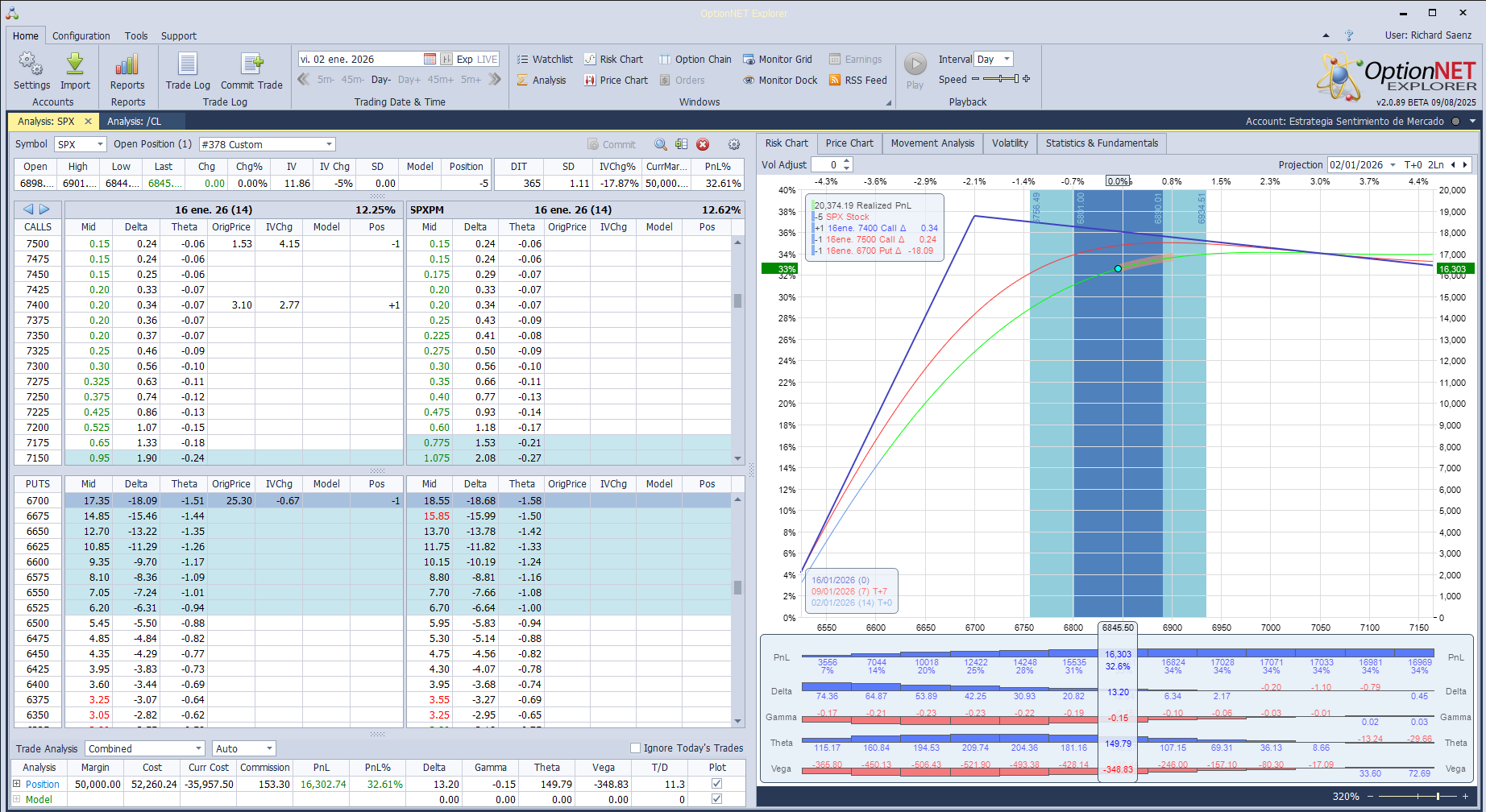Click the position layout icon beside the magnifier

(x=682, y=144)
